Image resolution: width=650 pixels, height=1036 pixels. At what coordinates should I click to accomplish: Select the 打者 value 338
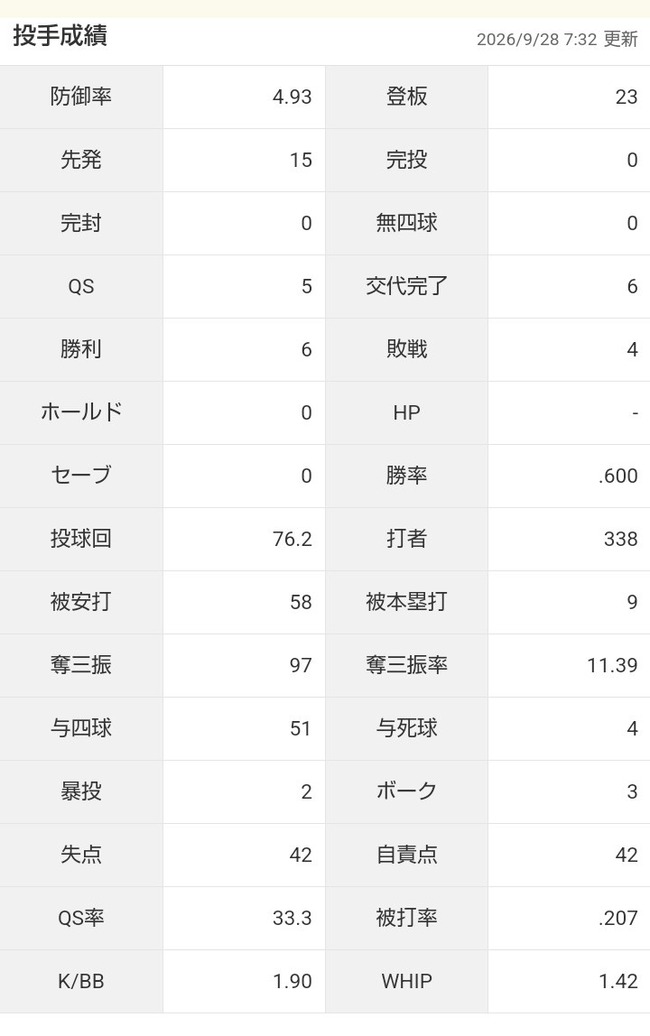(x=620, y=538)
